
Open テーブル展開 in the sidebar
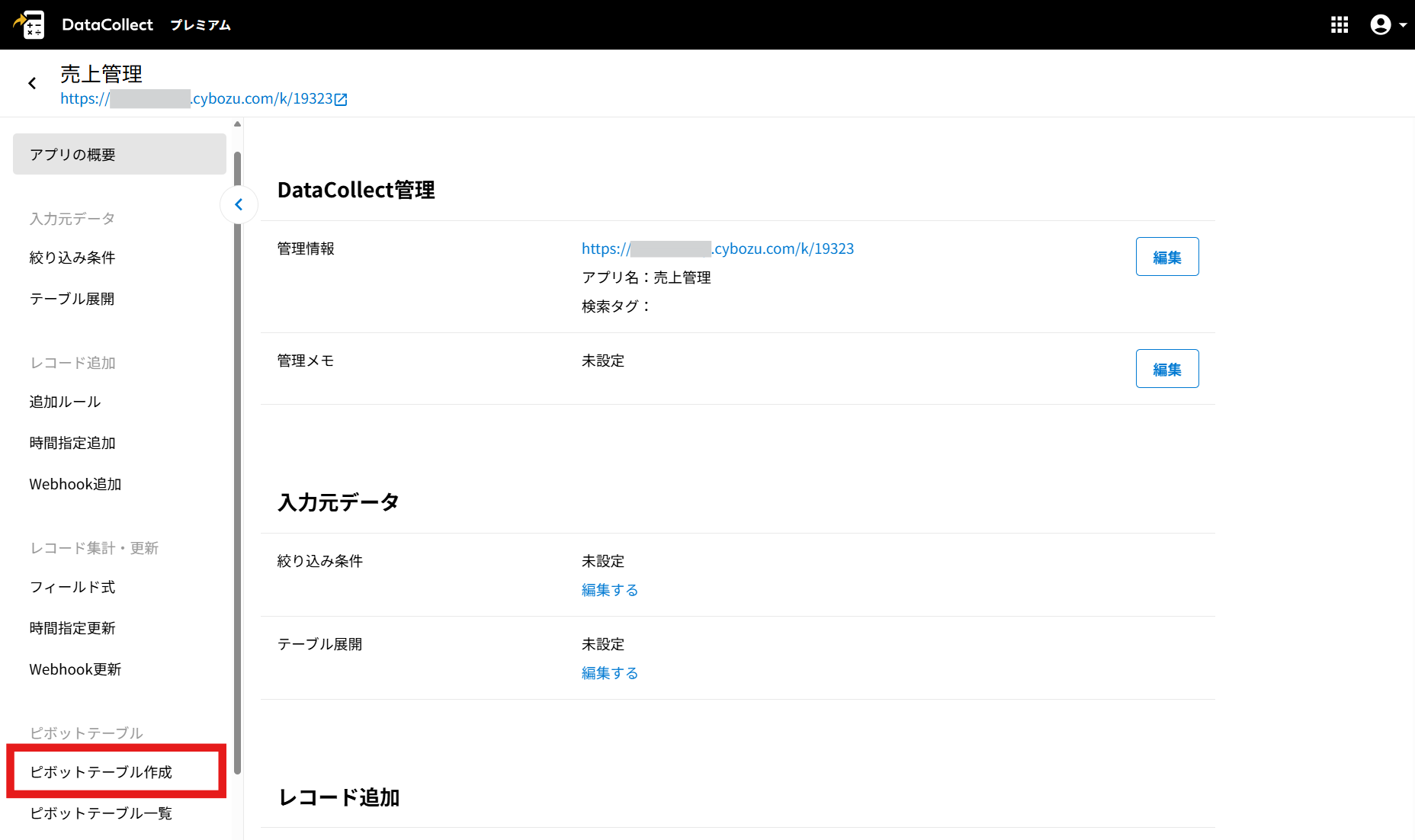click(72, 299)
